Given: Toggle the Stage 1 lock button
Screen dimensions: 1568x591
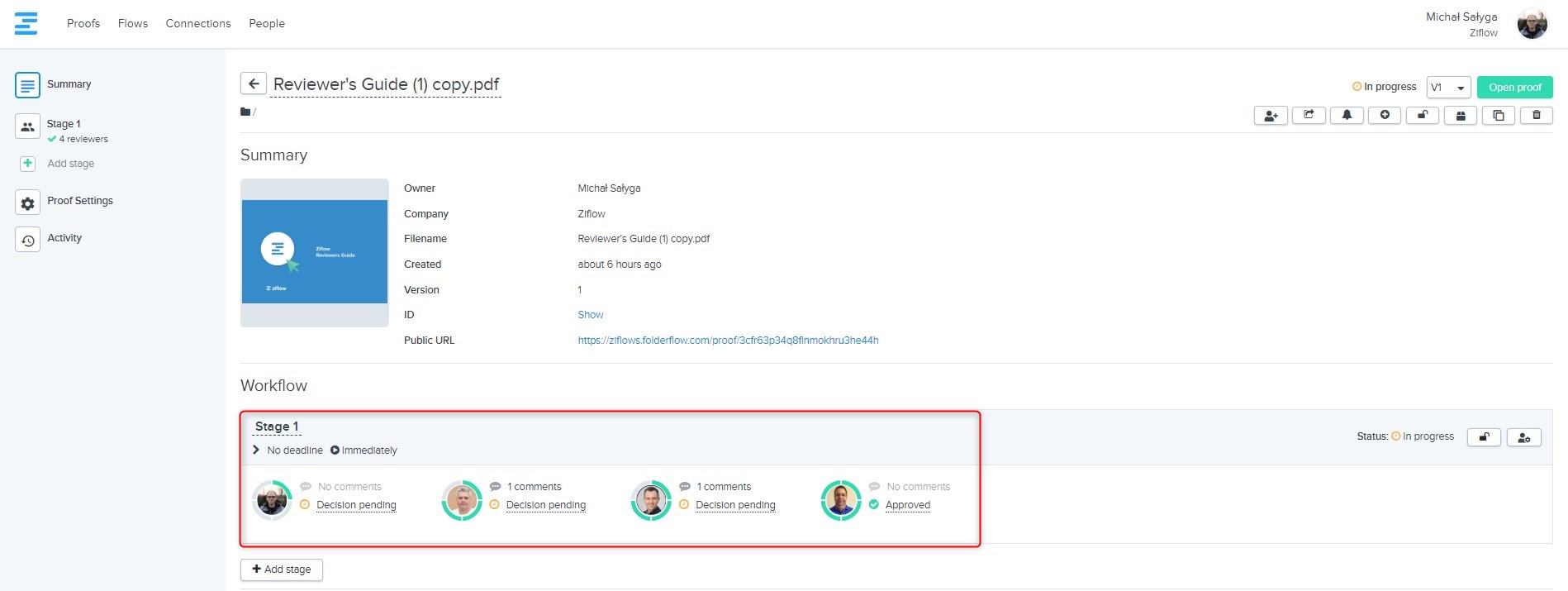Looking at the screenshot, I should (x=1485, y=437).
